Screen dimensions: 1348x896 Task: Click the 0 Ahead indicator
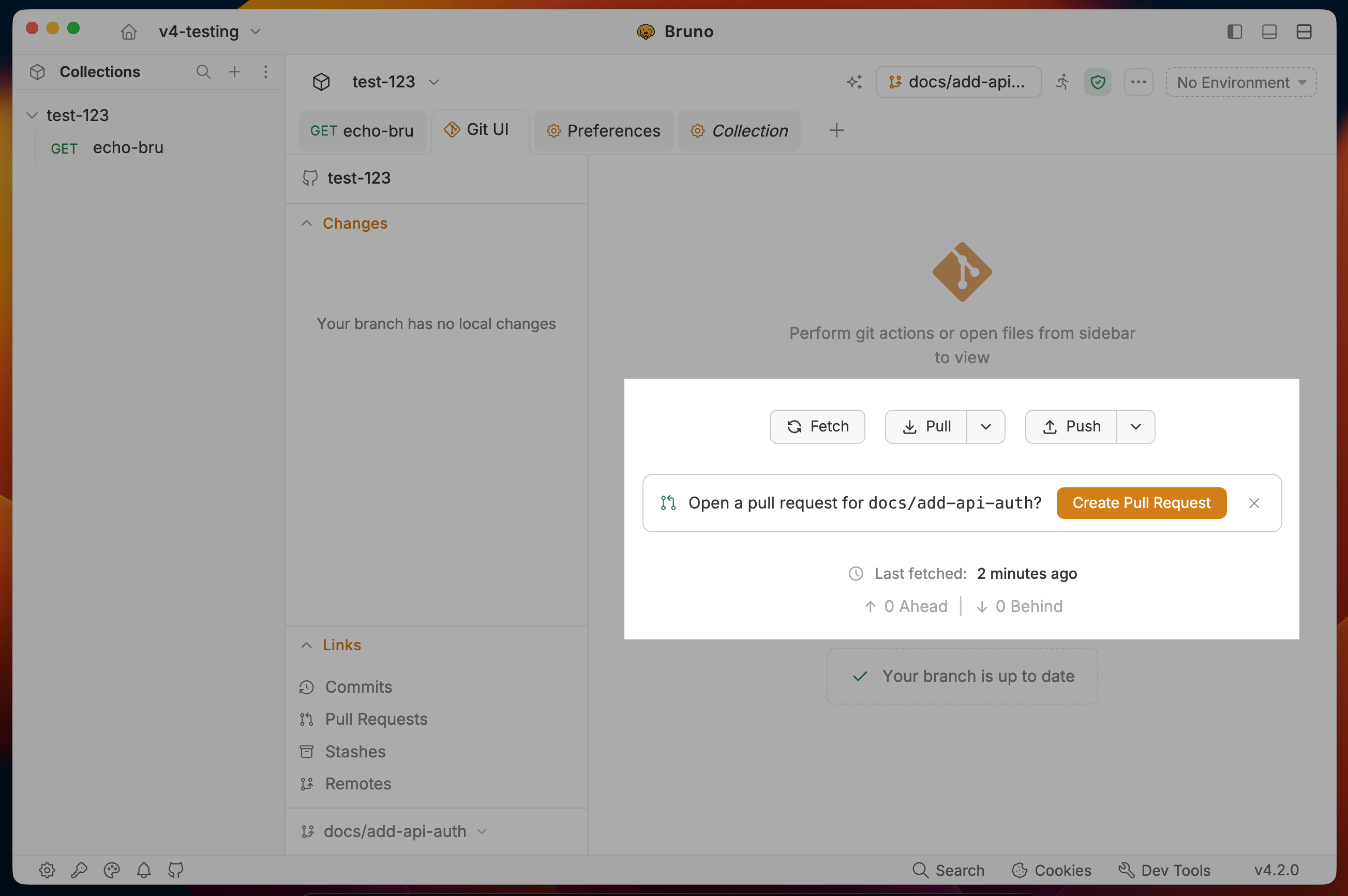906,606
